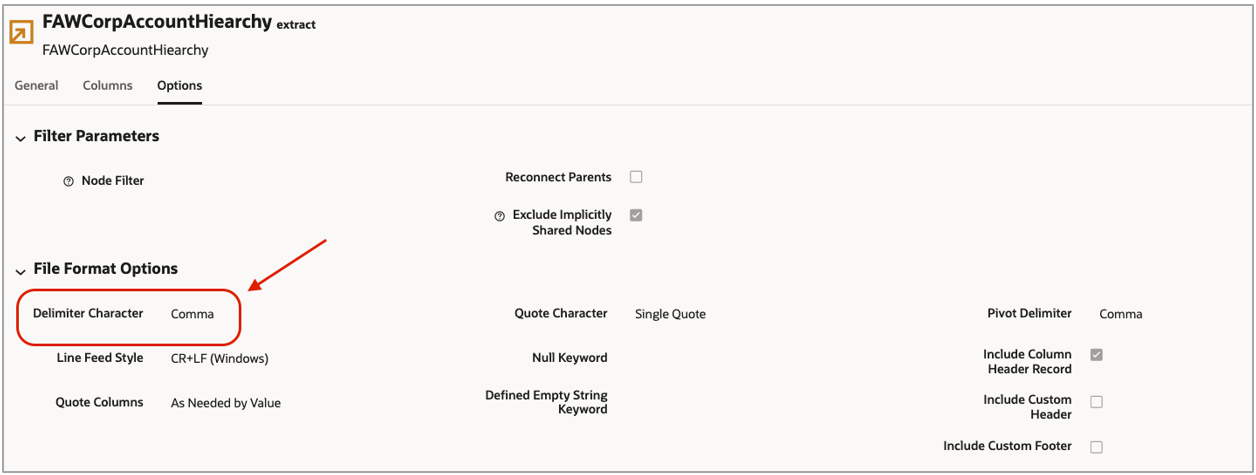Enable the Include Custom Footer checkbox
The height and width of the screenshot is (475, 1256).
click(x=1096, y=447)
